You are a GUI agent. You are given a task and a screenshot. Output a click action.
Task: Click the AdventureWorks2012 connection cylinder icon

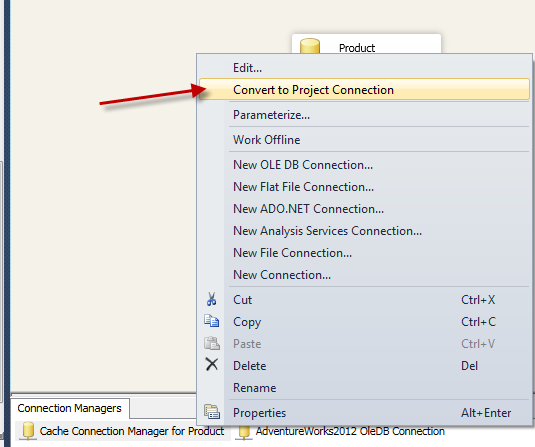[244, 433]
